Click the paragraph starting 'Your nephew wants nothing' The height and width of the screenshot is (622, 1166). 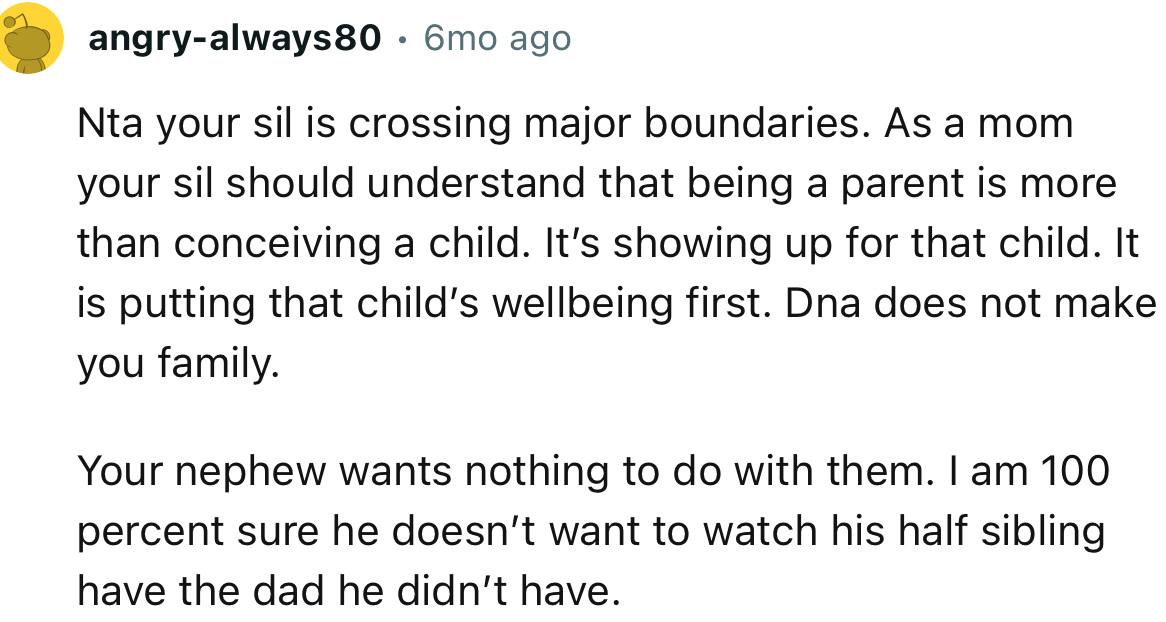593,531
